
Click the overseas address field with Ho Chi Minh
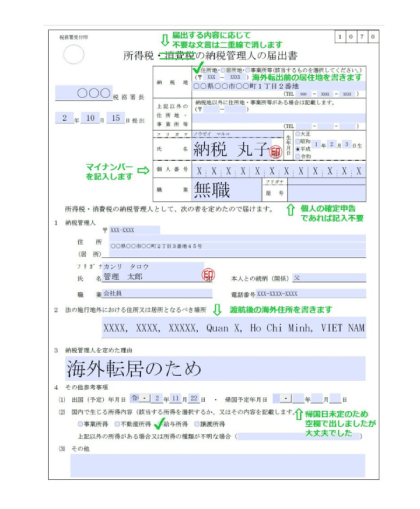[234, 328]
